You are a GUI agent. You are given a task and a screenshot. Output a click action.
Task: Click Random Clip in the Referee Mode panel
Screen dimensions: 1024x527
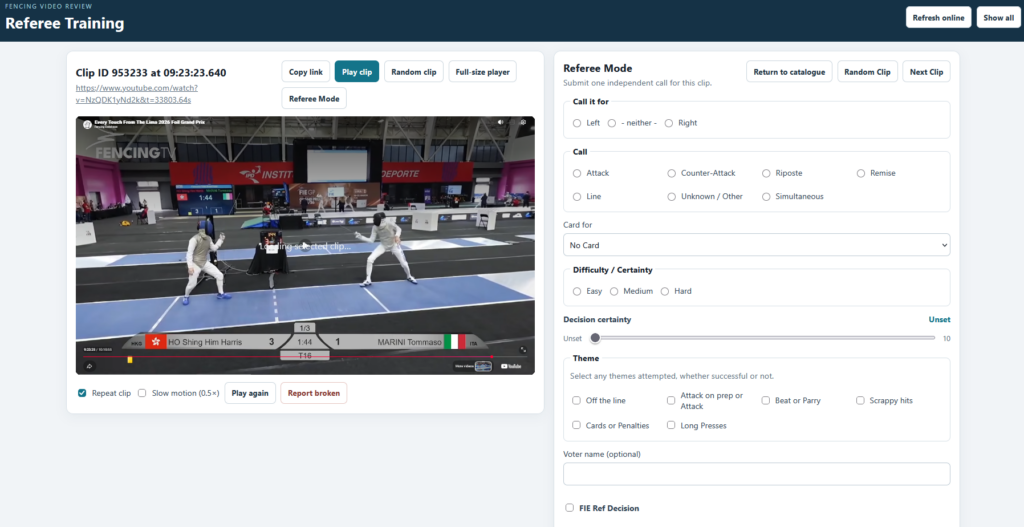tap(867, 72)
